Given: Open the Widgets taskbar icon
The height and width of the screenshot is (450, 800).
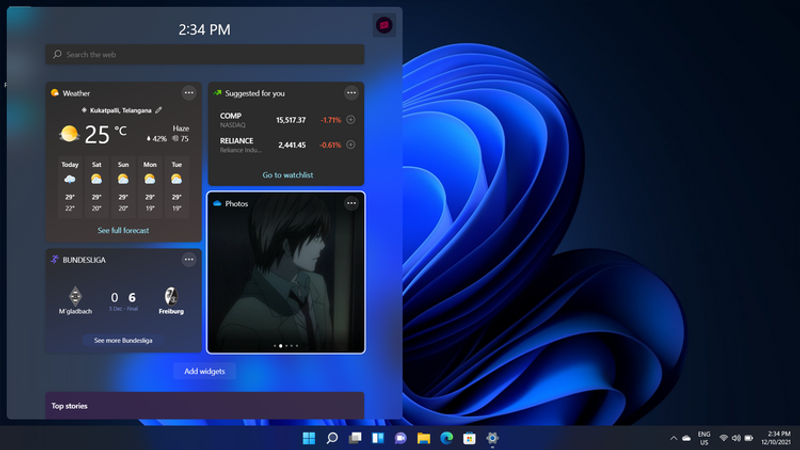Looking at the screenshot, I should (x=378, y=438).
